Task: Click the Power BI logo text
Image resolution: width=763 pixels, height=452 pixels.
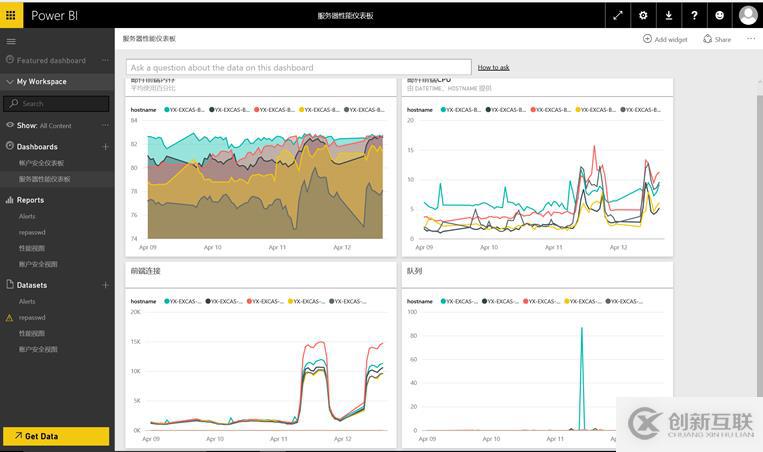Action: click(x=54, y=16)
